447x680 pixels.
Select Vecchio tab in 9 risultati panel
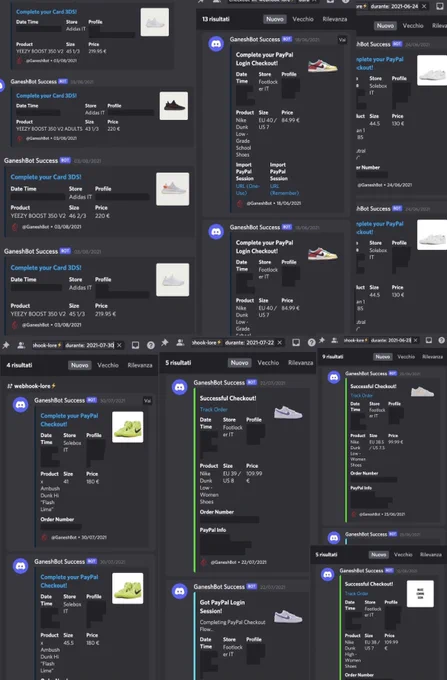(406, 356)
